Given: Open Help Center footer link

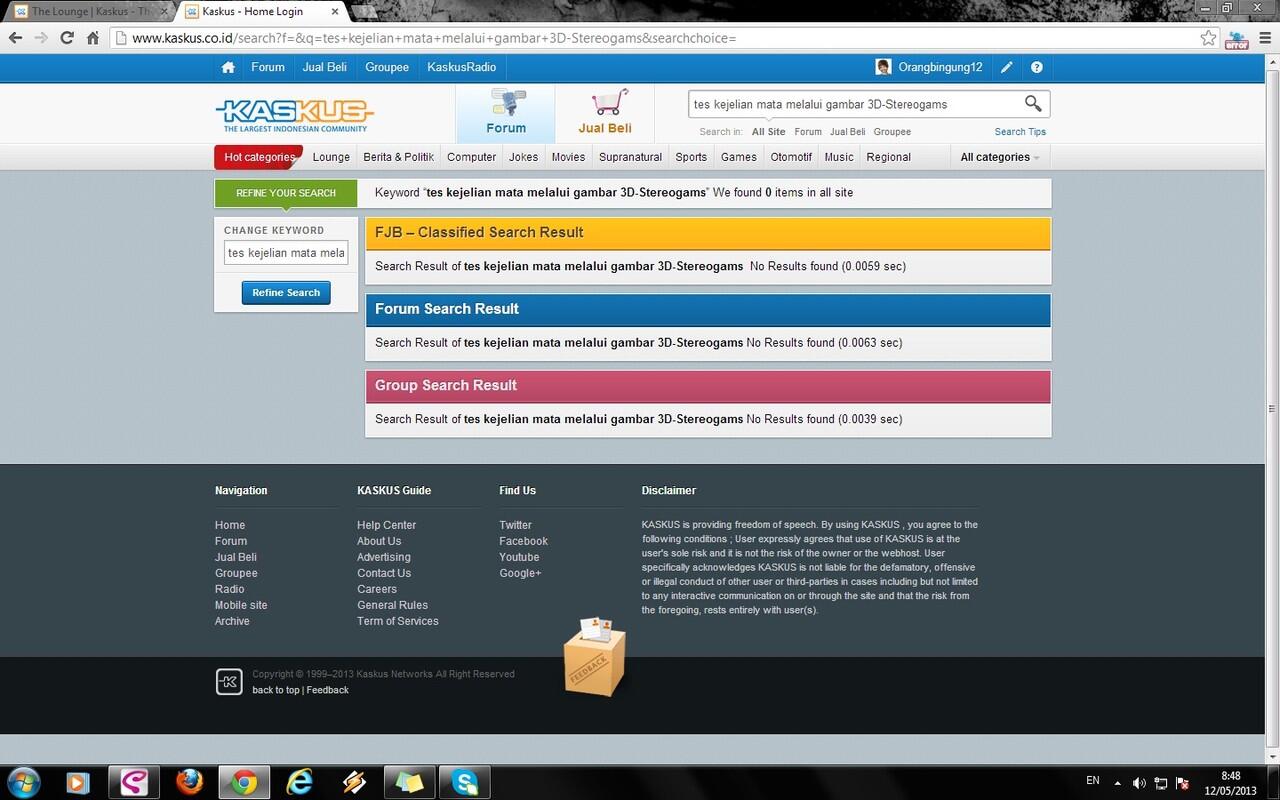Looking at the screenshot, I should click(386, 525).
